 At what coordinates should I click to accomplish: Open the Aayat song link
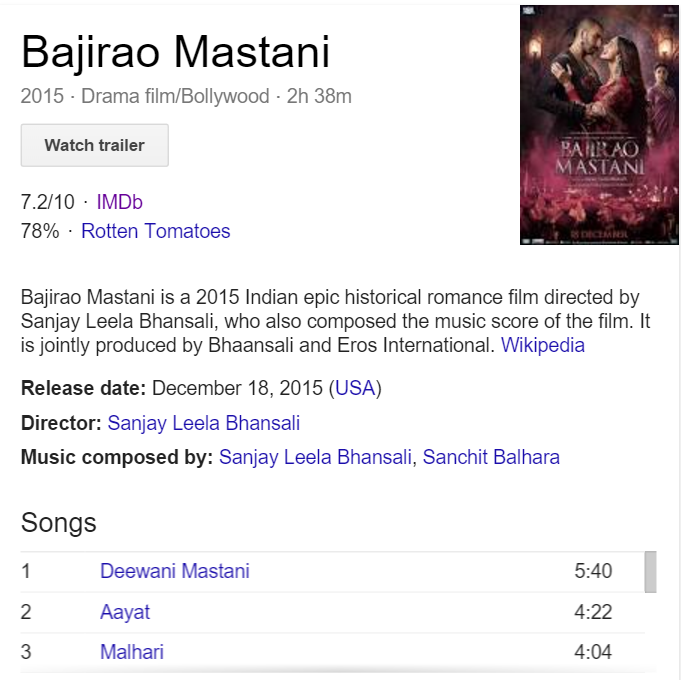(x=125, y=612)
